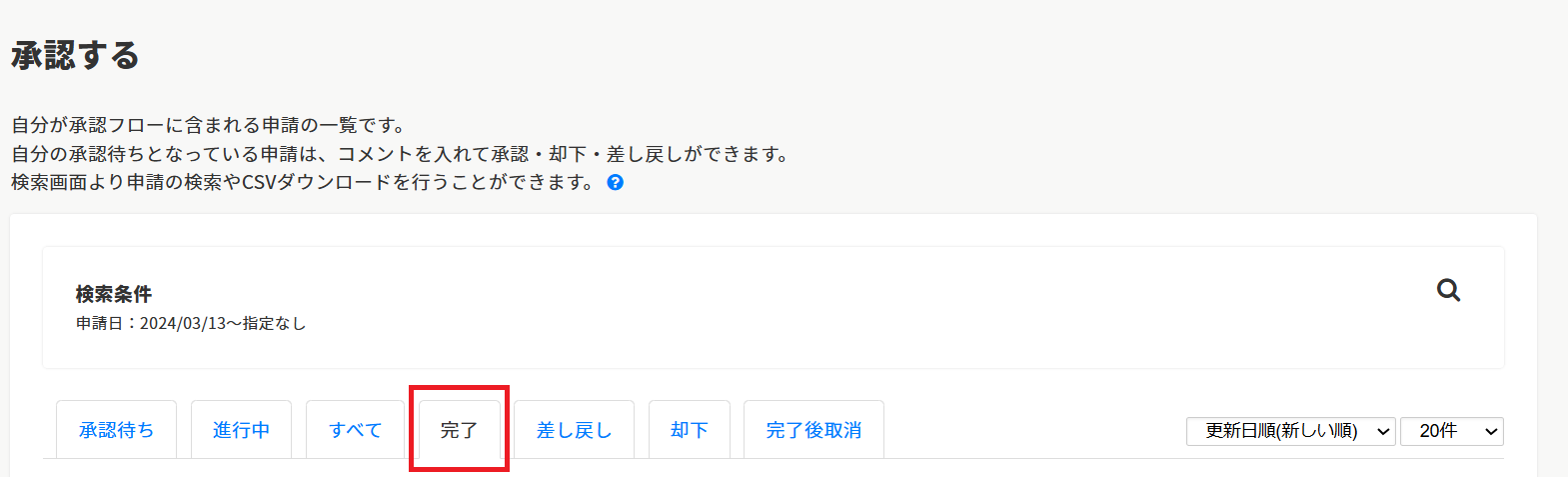Click the 自分が承認フローに含まれる description line
This screenshot has height=477, width=1568.
(209, 125)
